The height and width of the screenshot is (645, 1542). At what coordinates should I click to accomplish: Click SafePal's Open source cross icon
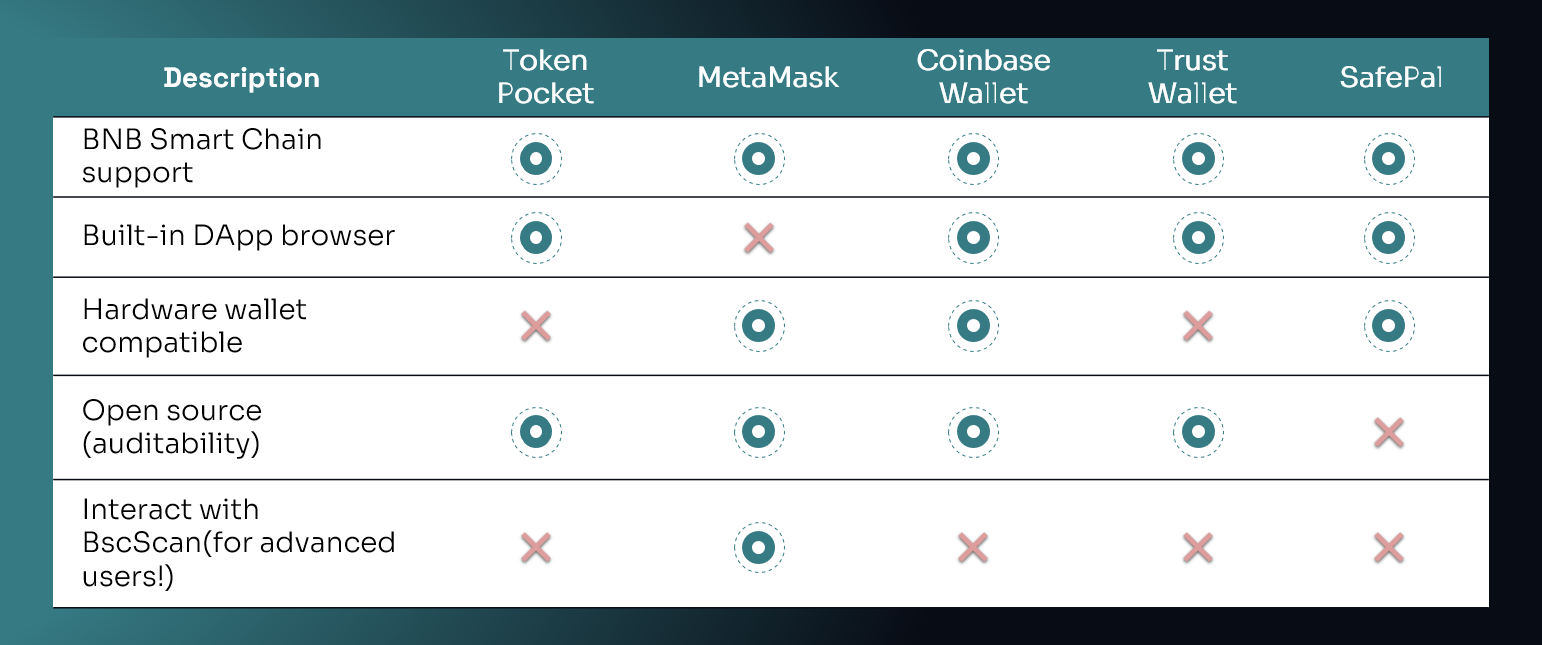click(1388, 432)
